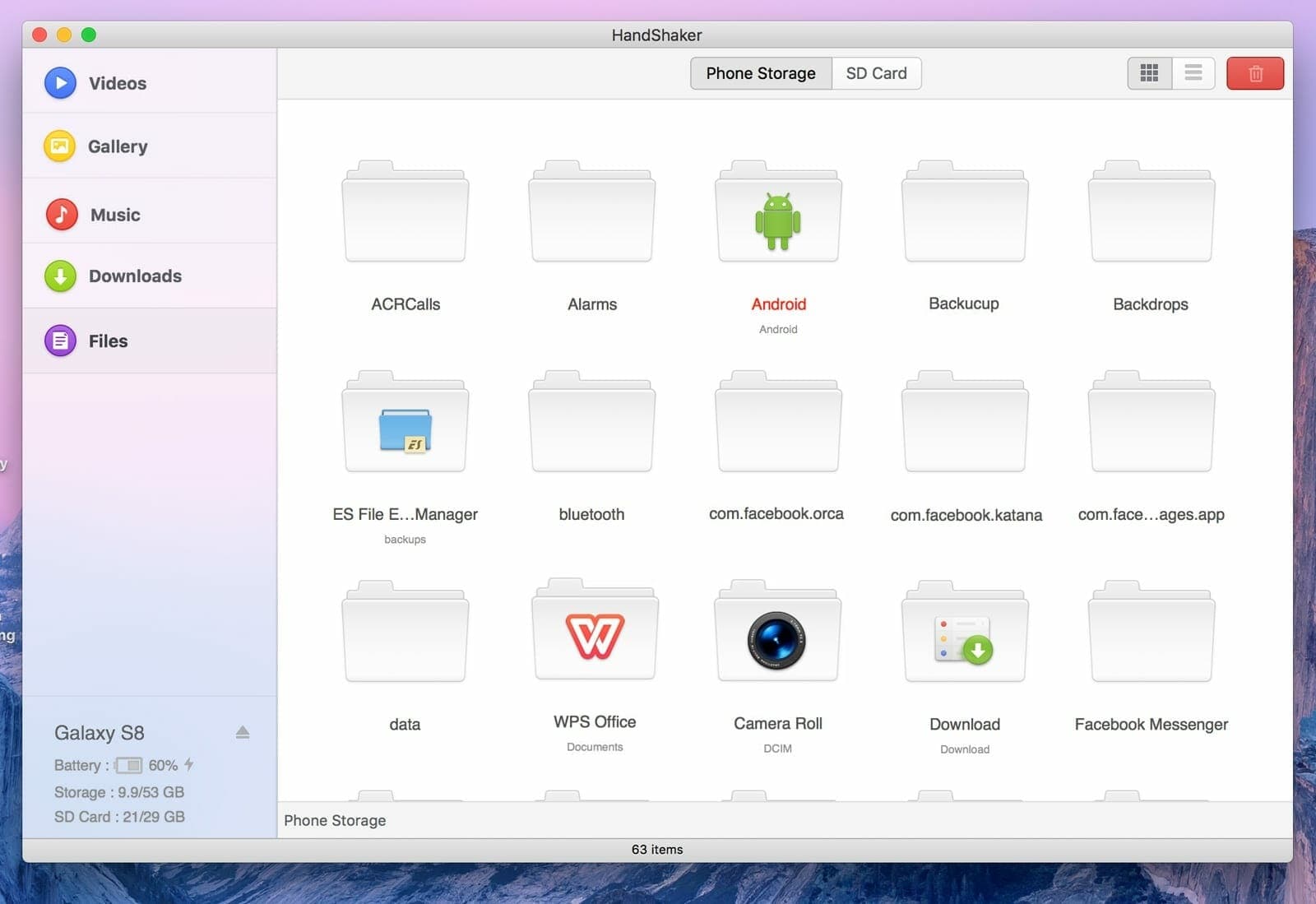Open the Gallery sidebar icon

pyautogui.click(x=59, y=146)
